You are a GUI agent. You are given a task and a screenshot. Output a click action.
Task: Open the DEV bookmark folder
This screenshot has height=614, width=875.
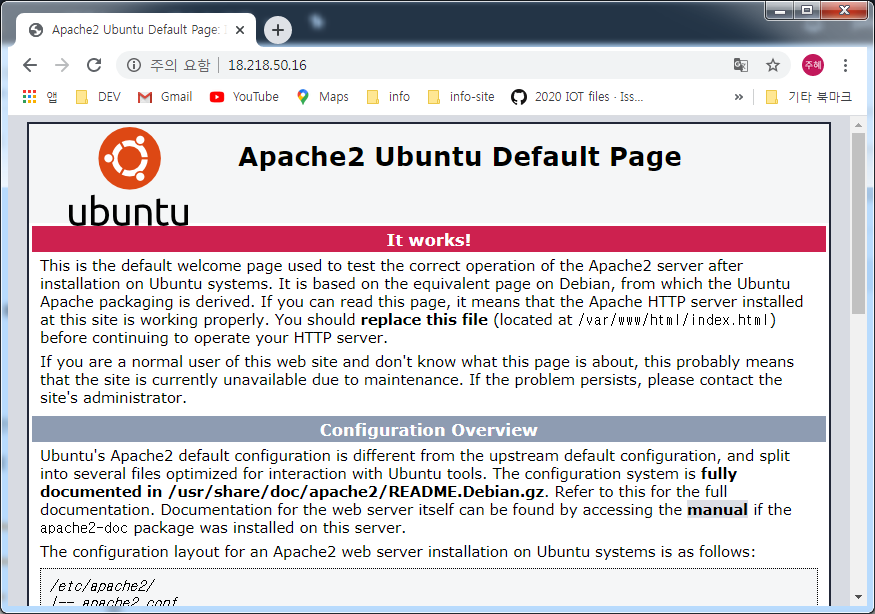tap(98, 97)
